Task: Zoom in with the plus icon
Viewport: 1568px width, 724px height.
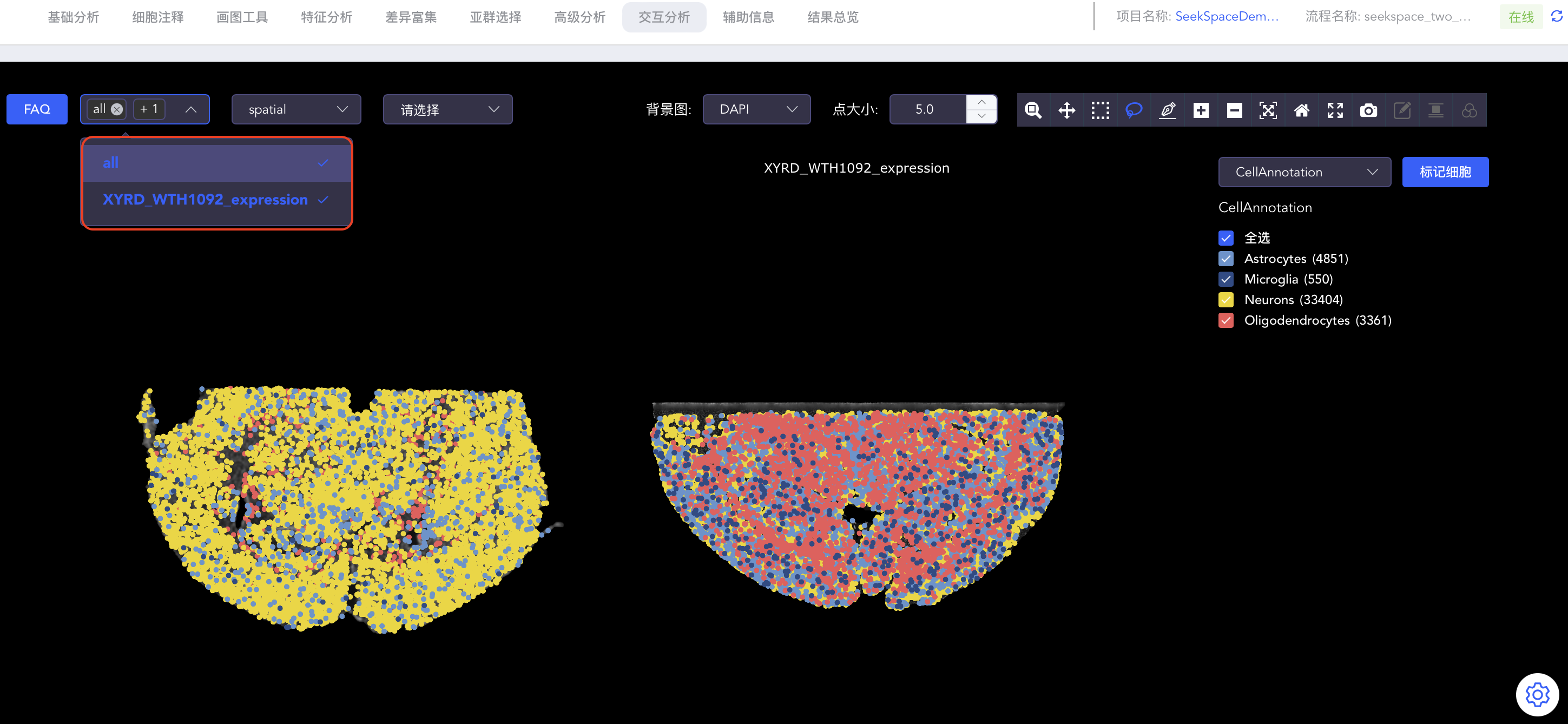Action: 1201,110
